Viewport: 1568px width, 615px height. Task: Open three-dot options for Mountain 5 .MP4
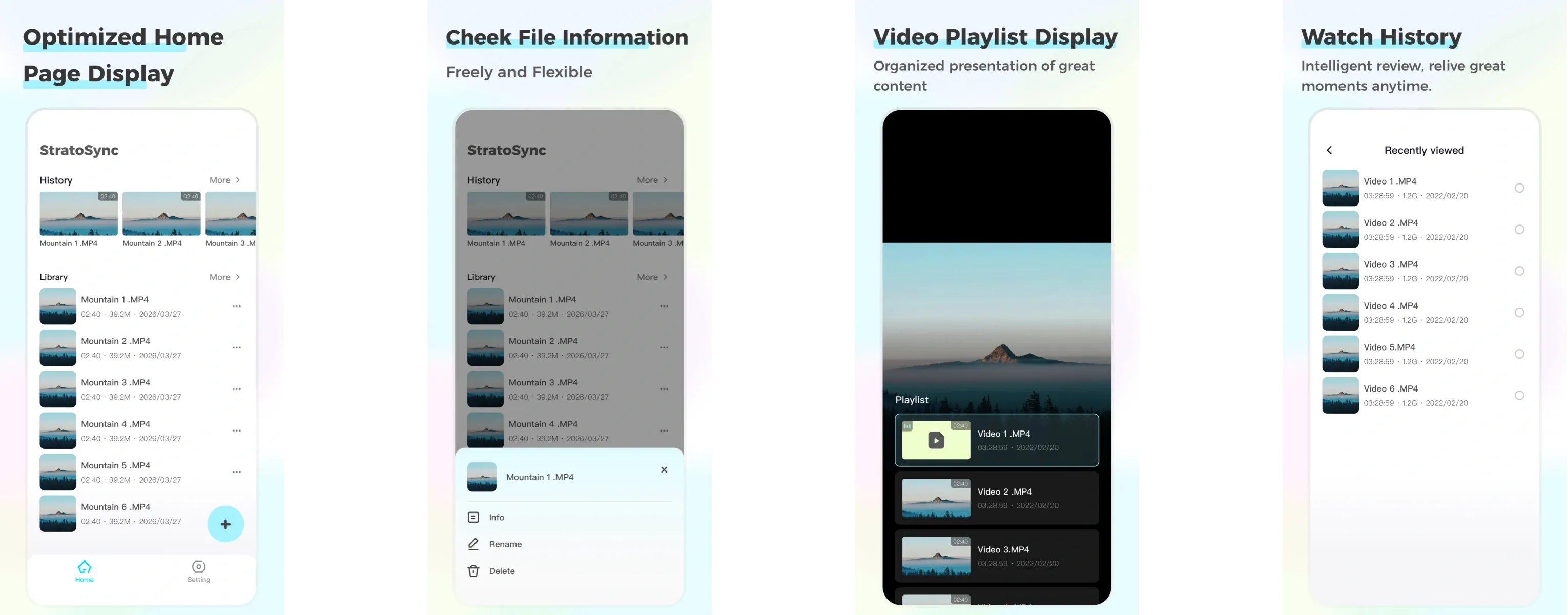click(x=236, y=472)
